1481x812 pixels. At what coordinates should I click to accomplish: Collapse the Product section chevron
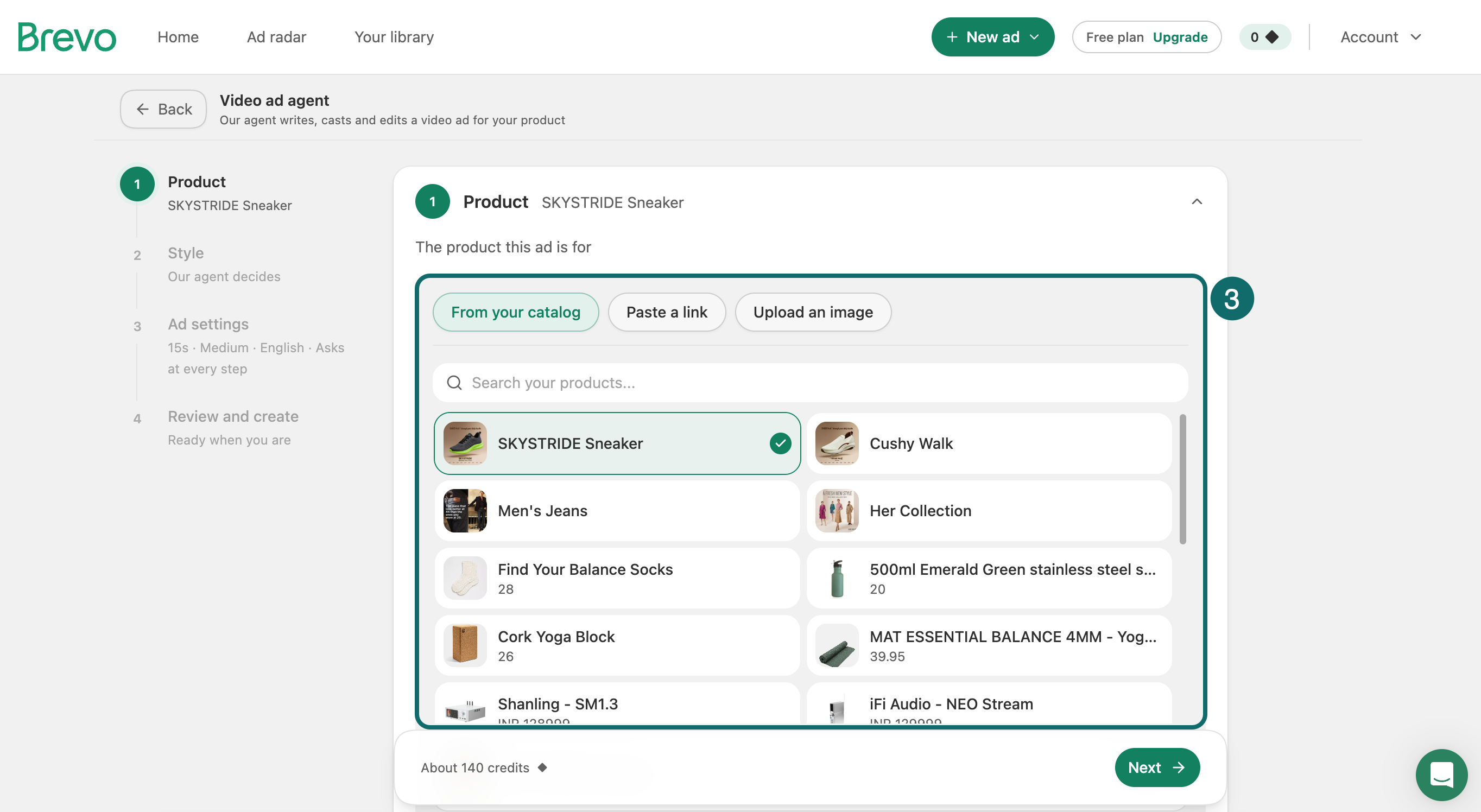click(x=1197, y=202)
